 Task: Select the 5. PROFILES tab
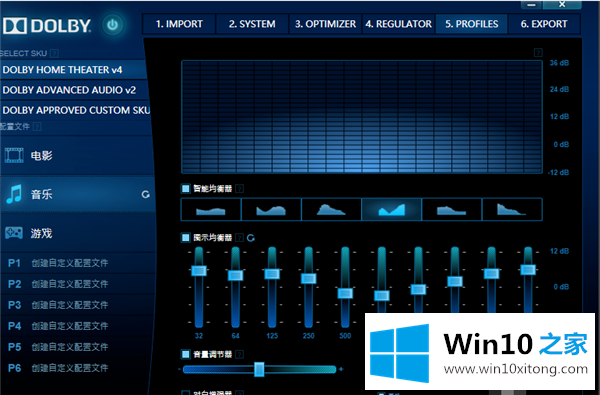[x=471, y=24]
